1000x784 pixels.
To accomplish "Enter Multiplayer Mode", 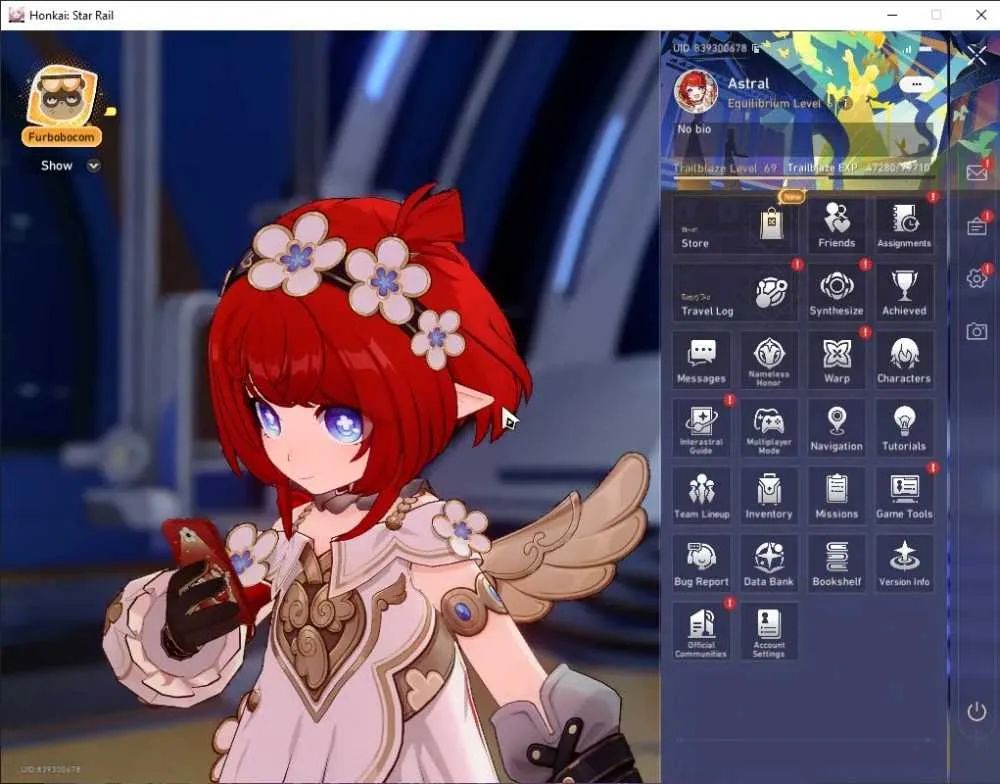I will click(768, 428).
